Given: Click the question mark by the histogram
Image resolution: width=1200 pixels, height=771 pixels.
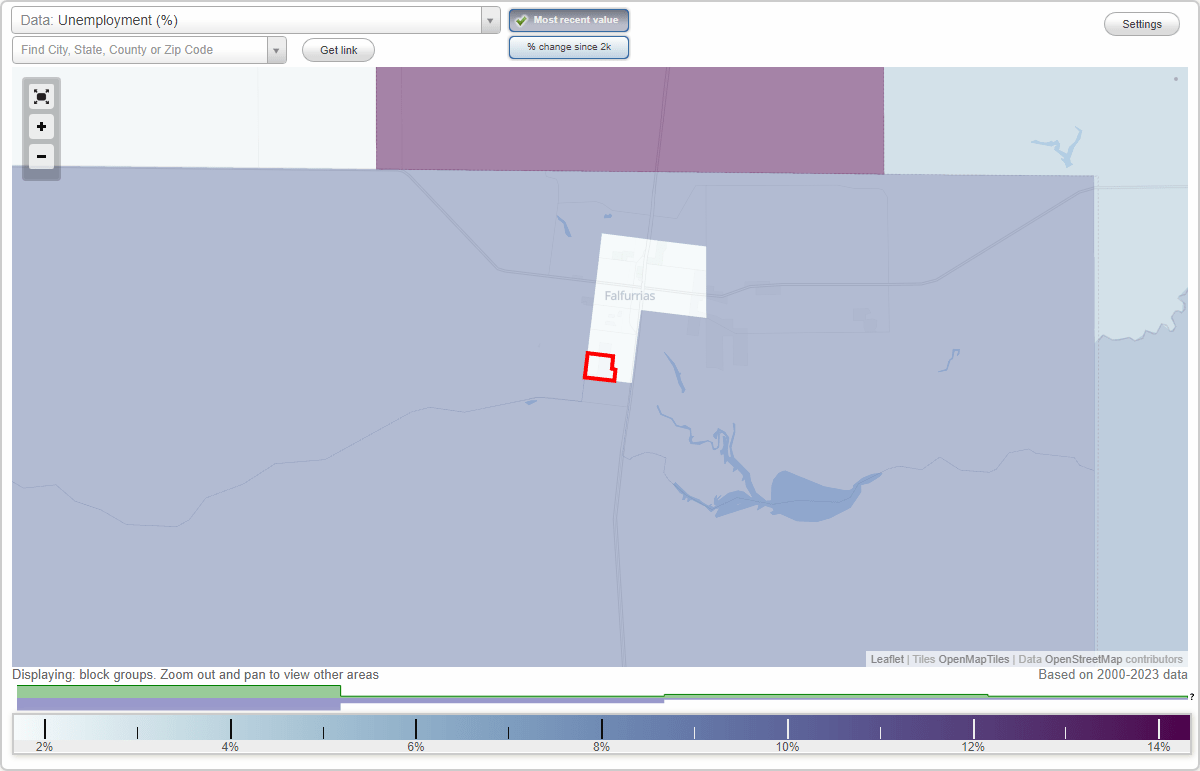Looking at the screenshot, I should coord(1192,696).
